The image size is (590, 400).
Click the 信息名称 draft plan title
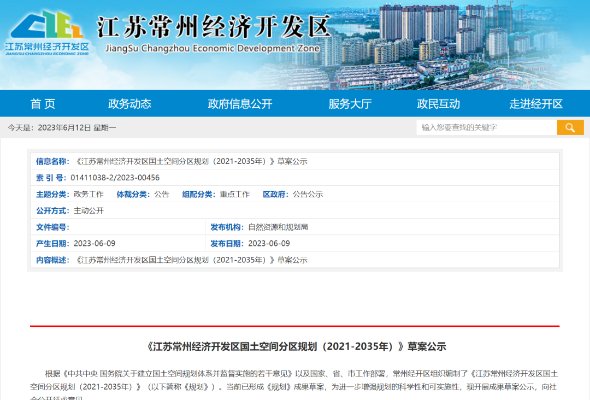(192, 161)
